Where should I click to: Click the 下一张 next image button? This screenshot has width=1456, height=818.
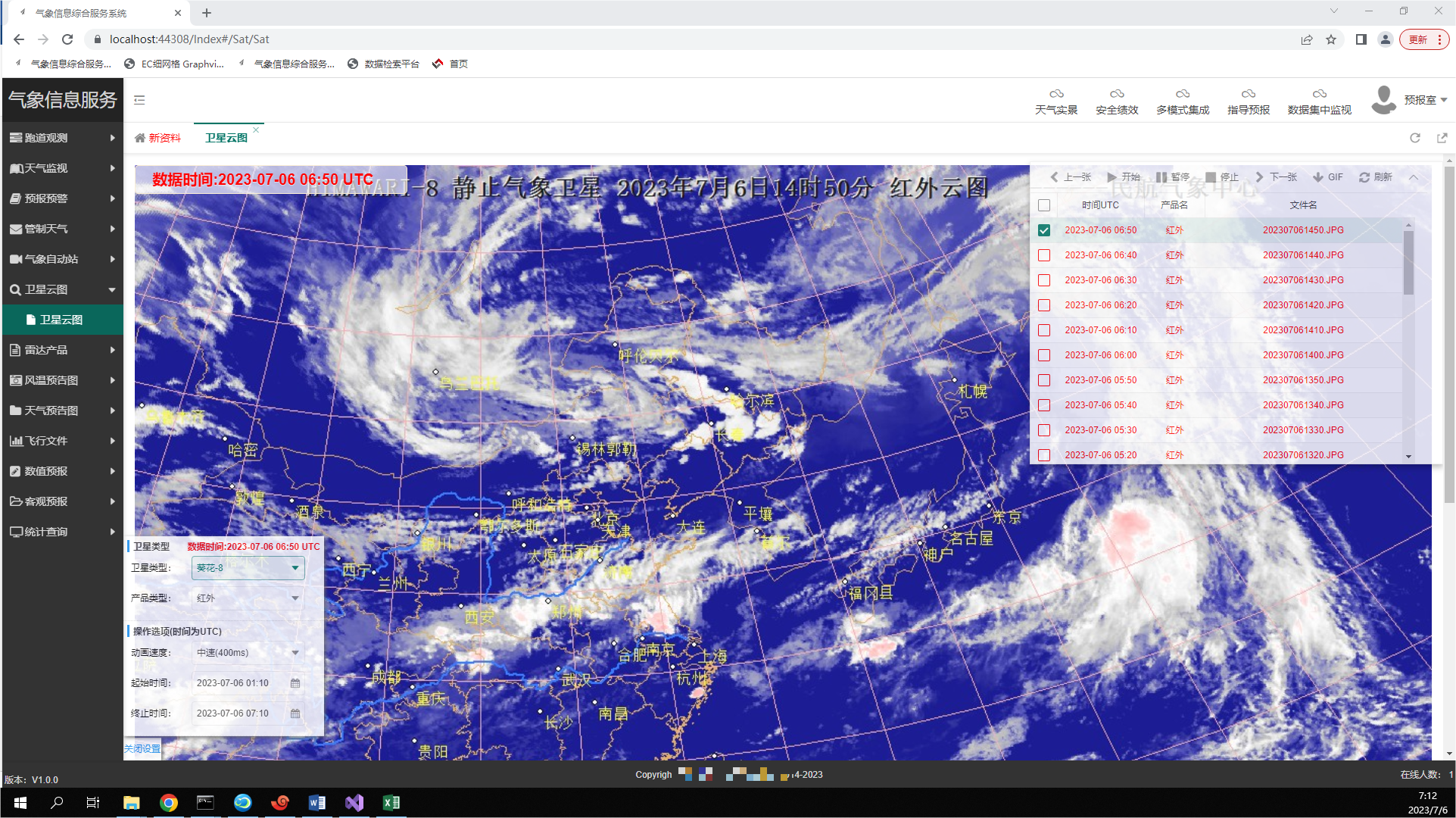tap(1277, 177)
